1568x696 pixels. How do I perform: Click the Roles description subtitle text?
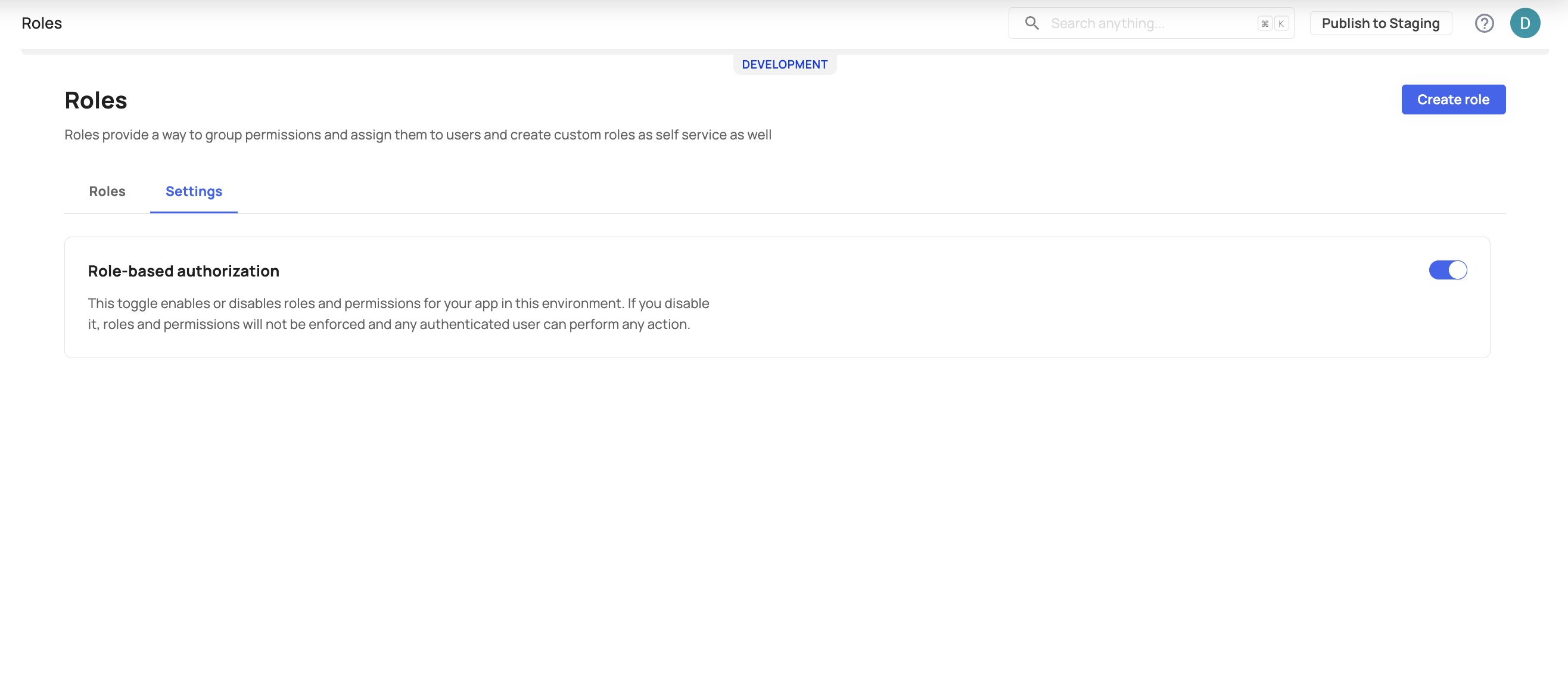click(418, 135)
